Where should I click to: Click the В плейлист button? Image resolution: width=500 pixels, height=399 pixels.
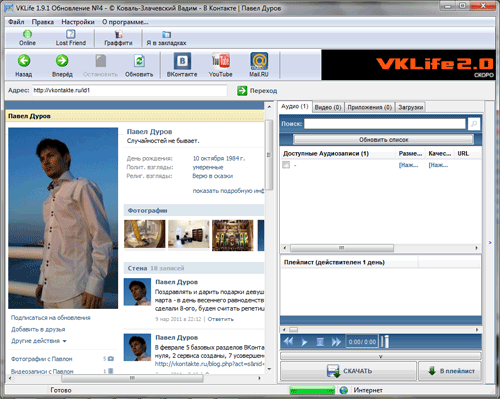coord(450,371)
